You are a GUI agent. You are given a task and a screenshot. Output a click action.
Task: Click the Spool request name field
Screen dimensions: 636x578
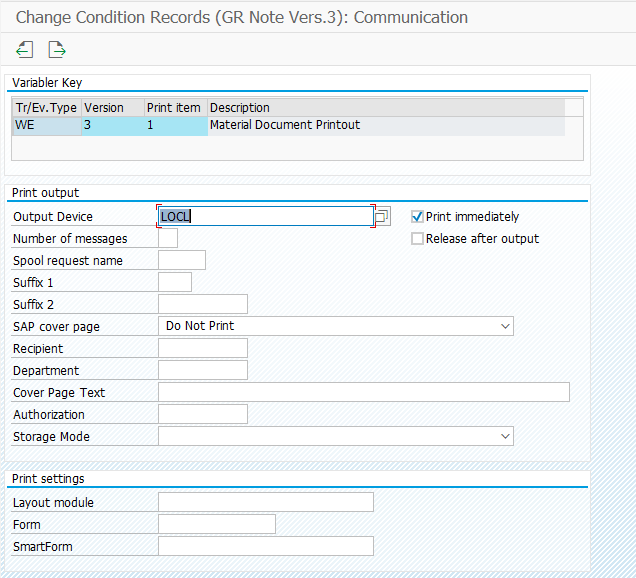click(x=182, y=260)
